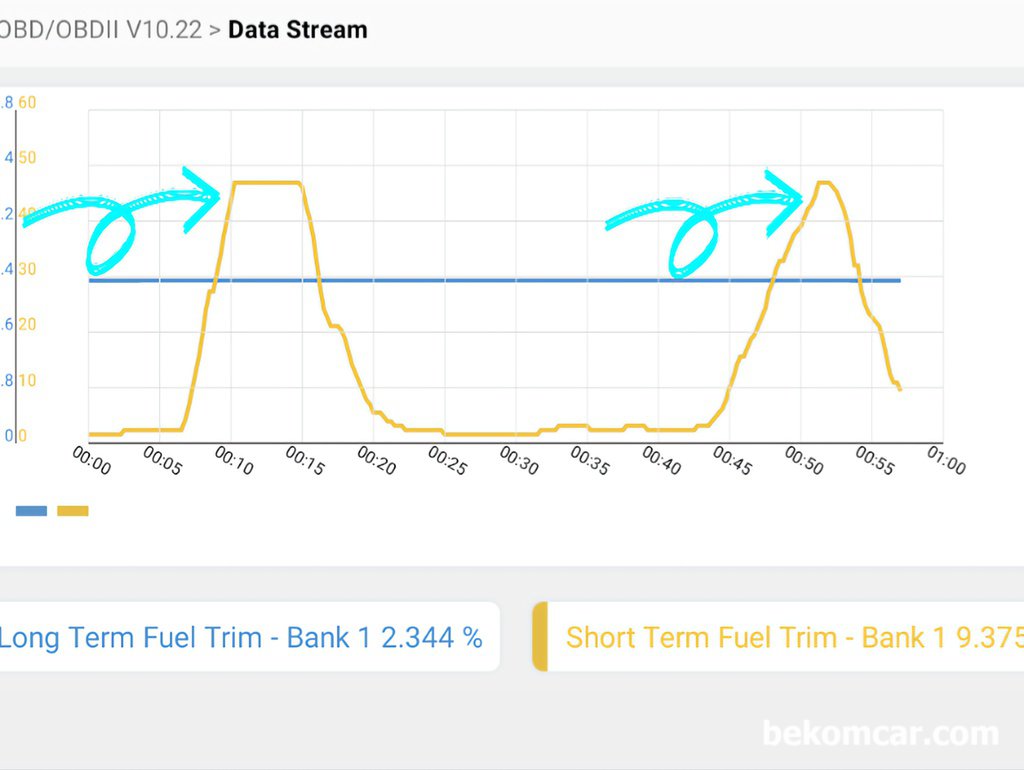This screenshot has height=770, width=1024.
Task: Click the OBD/OBDII V10.22 breadcrumb
Action: 101,30
